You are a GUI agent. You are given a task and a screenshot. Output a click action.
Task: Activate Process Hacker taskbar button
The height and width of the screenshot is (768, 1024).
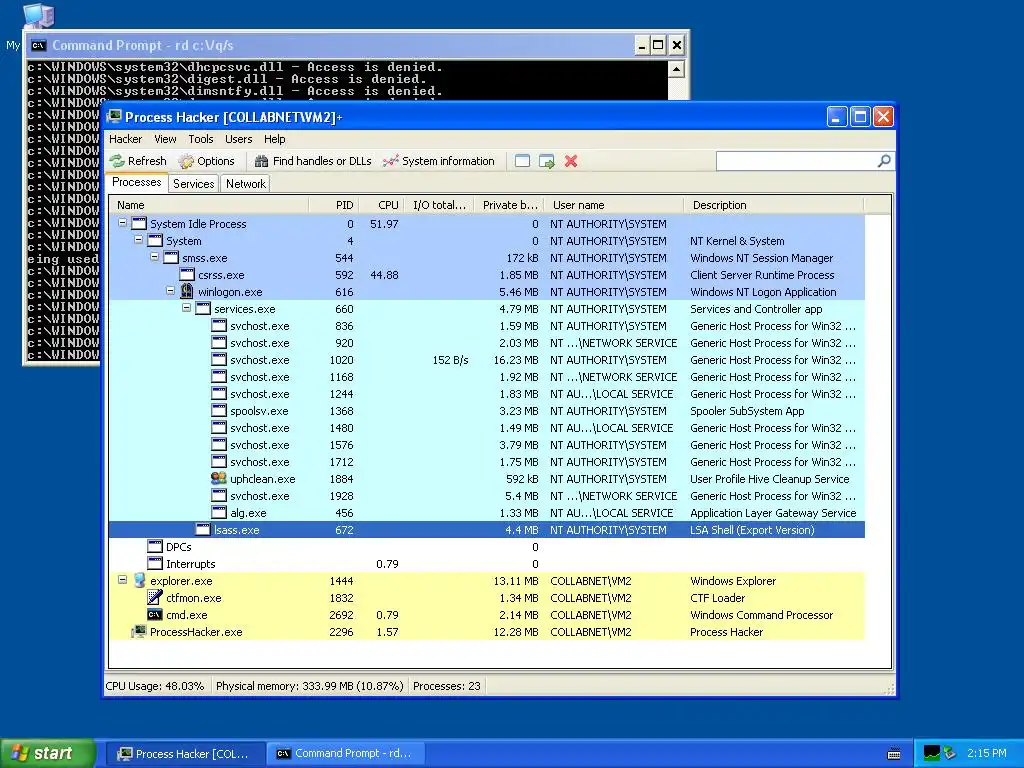coord(185,754)
